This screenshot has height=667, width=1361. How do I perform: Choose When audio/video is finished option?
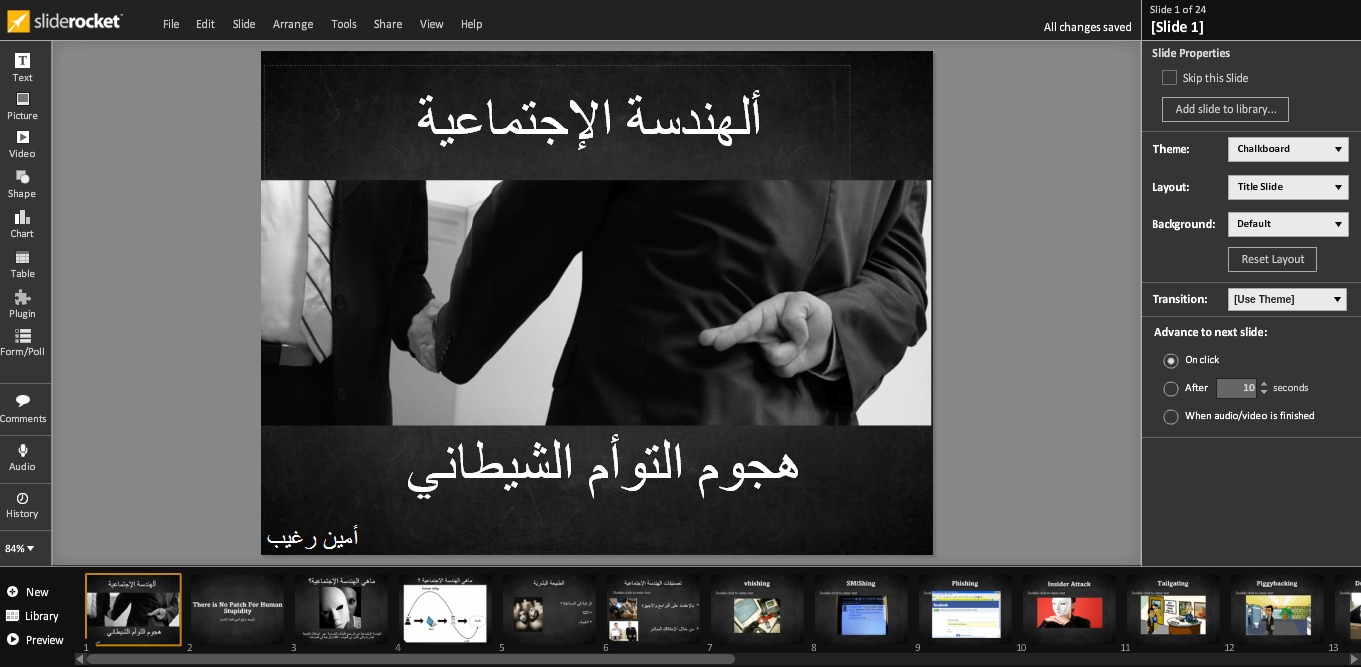click(x=1171, y=416)
